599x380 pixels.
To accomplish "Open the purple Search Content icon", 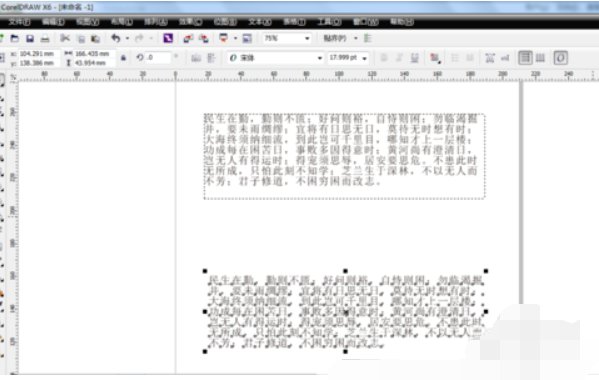I will [x=168, y=38].
